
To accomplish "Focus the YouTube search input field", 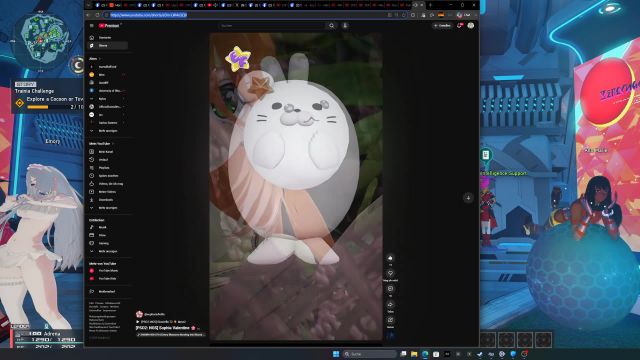I will coord(271,26).
